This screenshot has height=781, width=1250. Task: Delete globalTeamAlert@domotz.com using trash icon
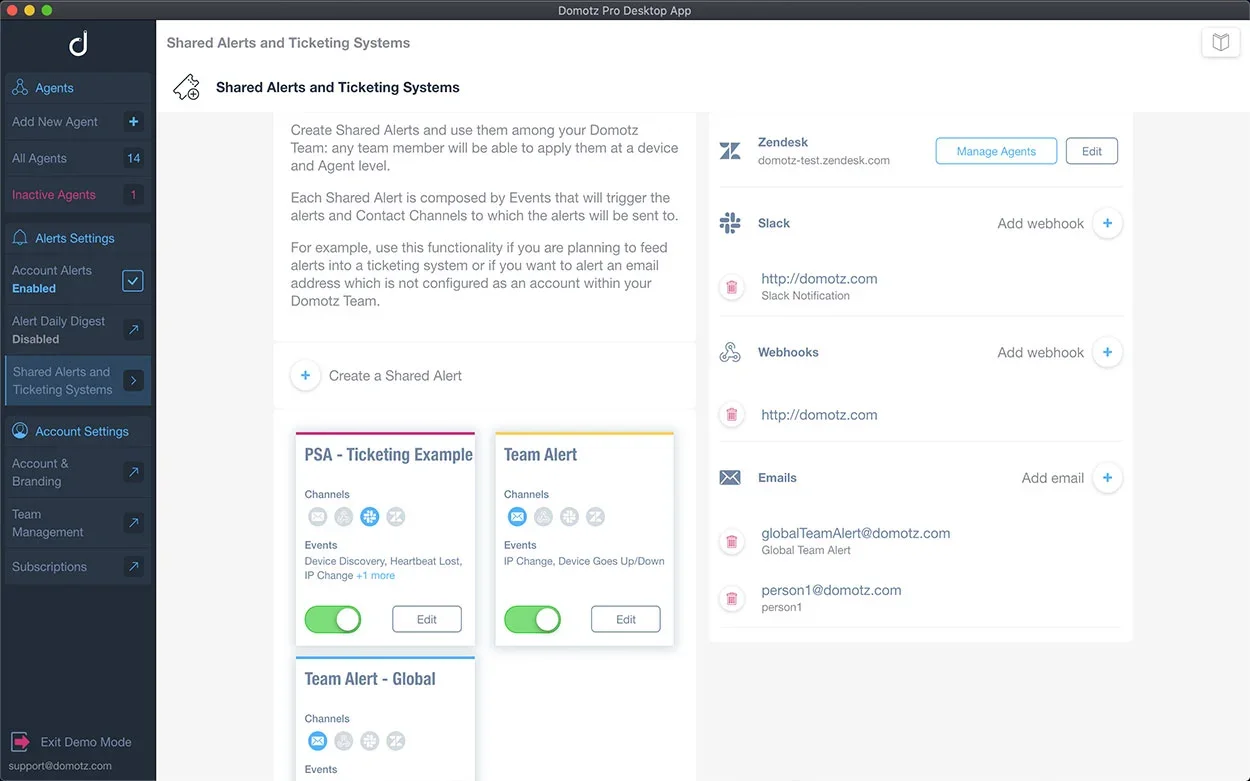coord(732,542)
